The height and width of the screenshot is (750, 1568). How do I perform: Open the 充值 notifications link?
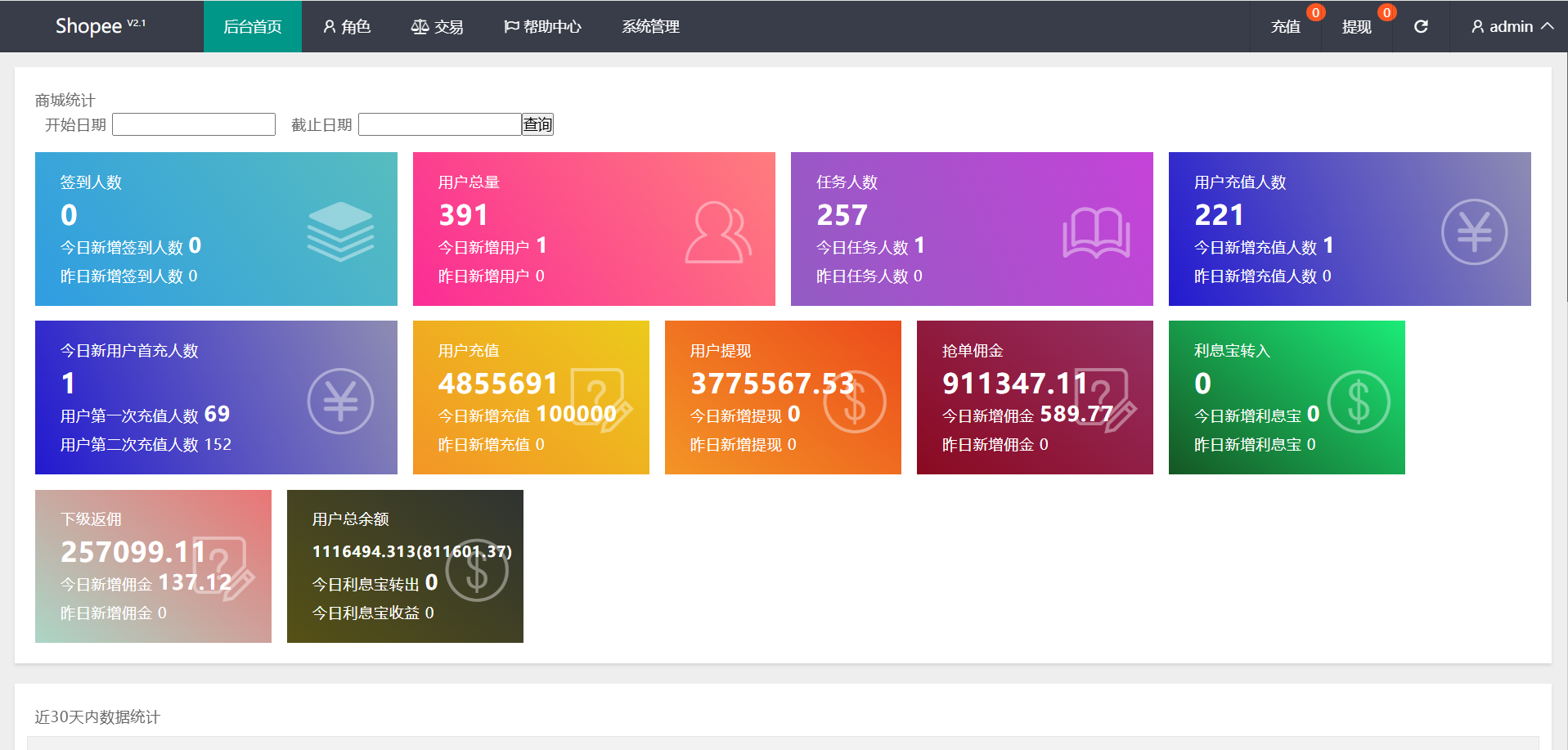(x=1286, y=26)
